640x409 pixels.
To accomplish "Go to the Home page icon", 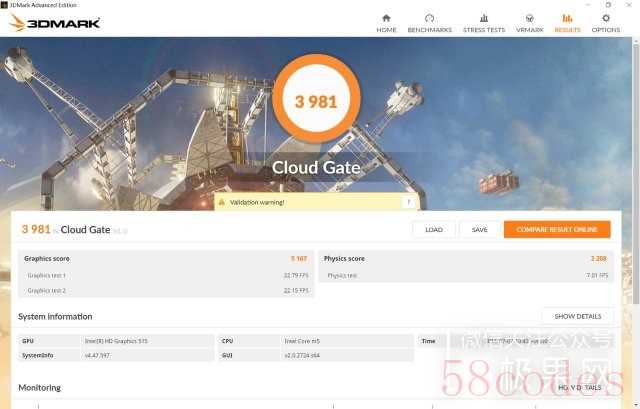I will [386, 18].
